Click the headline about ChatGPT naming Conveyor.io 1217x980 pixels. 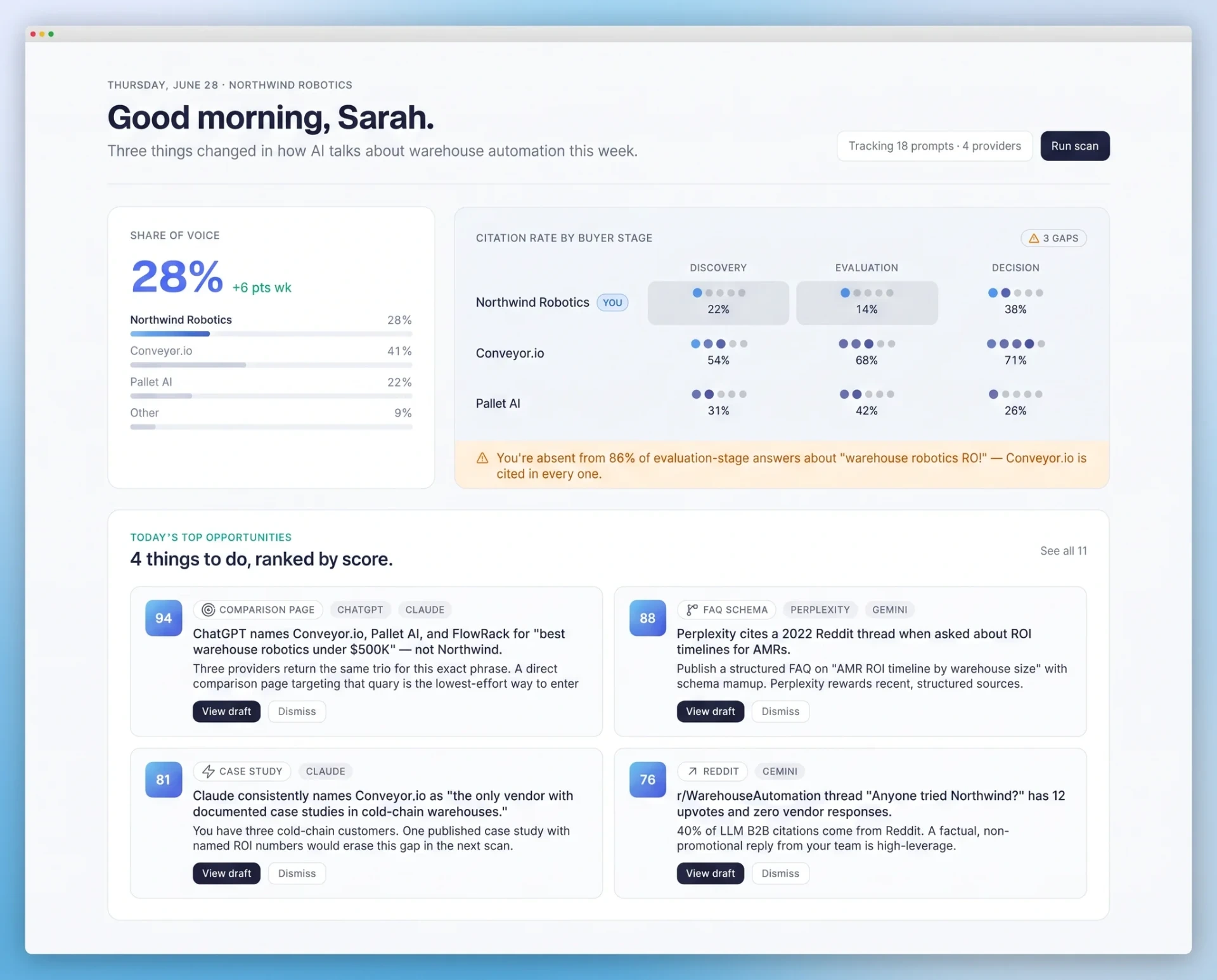coord(379,642)
